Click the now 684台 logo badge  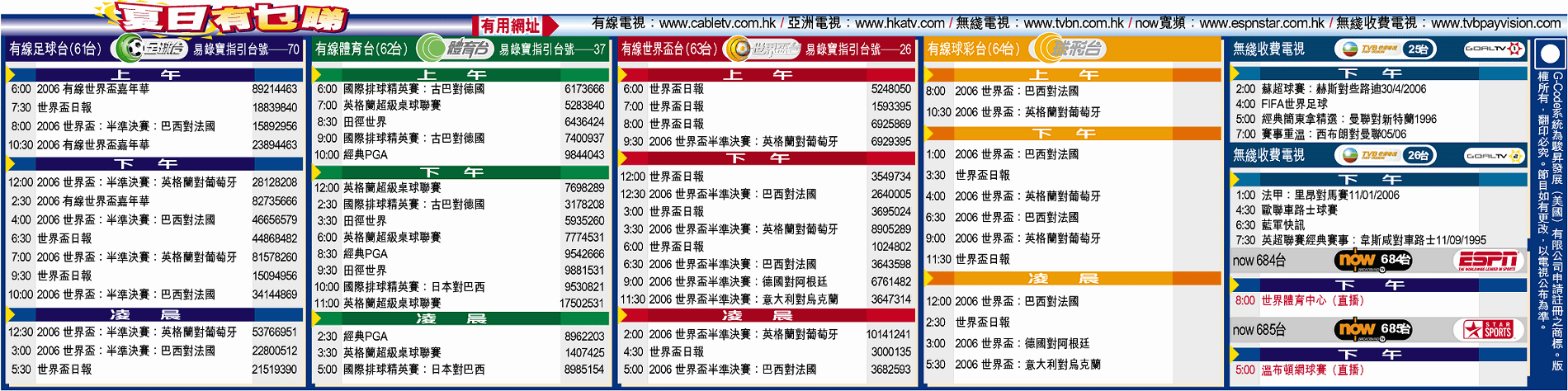pos(1372,261)
